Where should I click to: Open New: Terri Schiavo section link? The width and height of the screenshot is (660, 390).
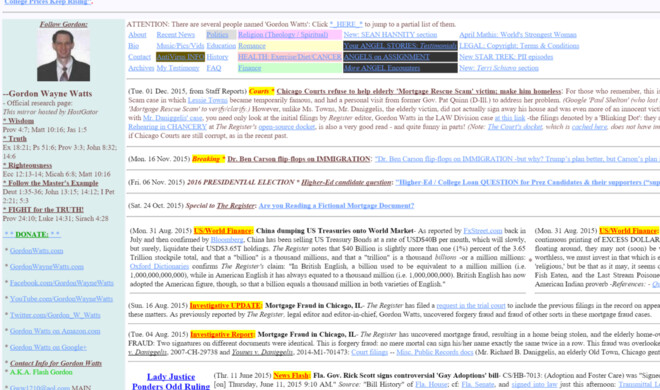coord(499,68)
